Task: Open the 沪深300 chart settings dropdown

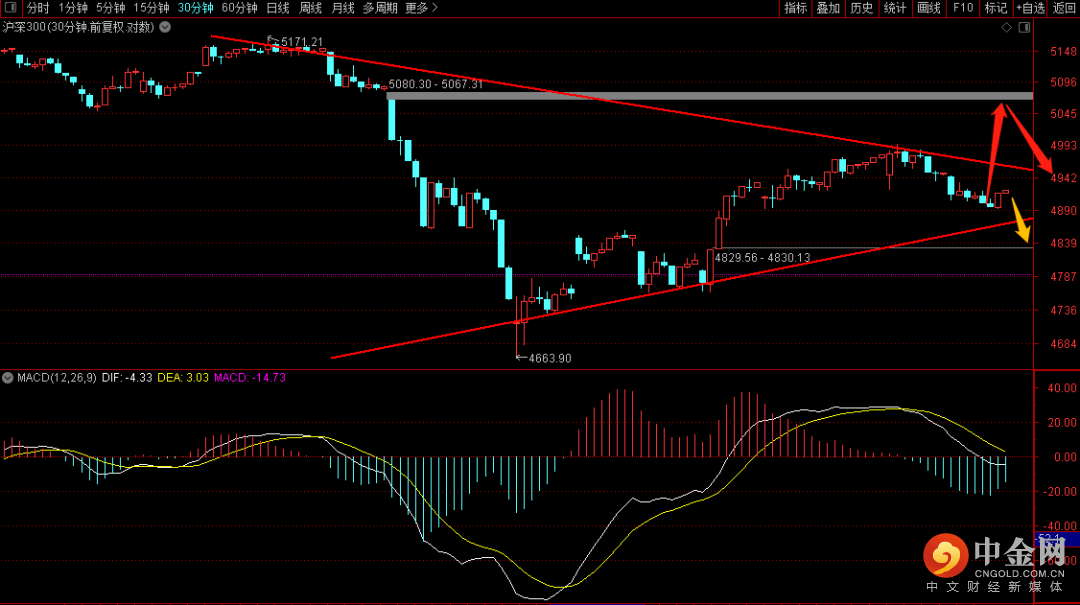Action: coord(165,27)
